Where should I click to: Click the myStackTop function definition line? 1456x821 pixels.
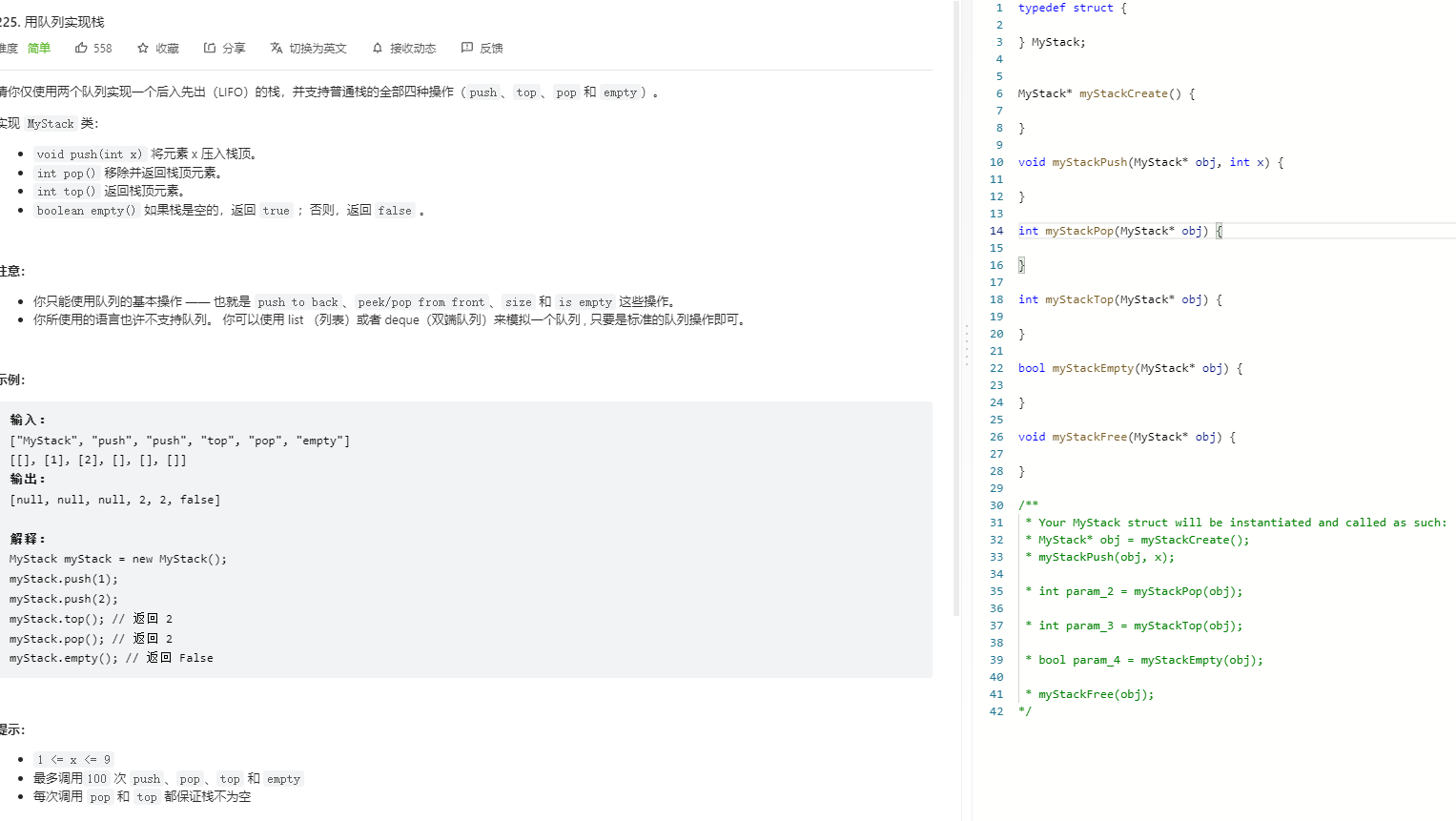1119,299
